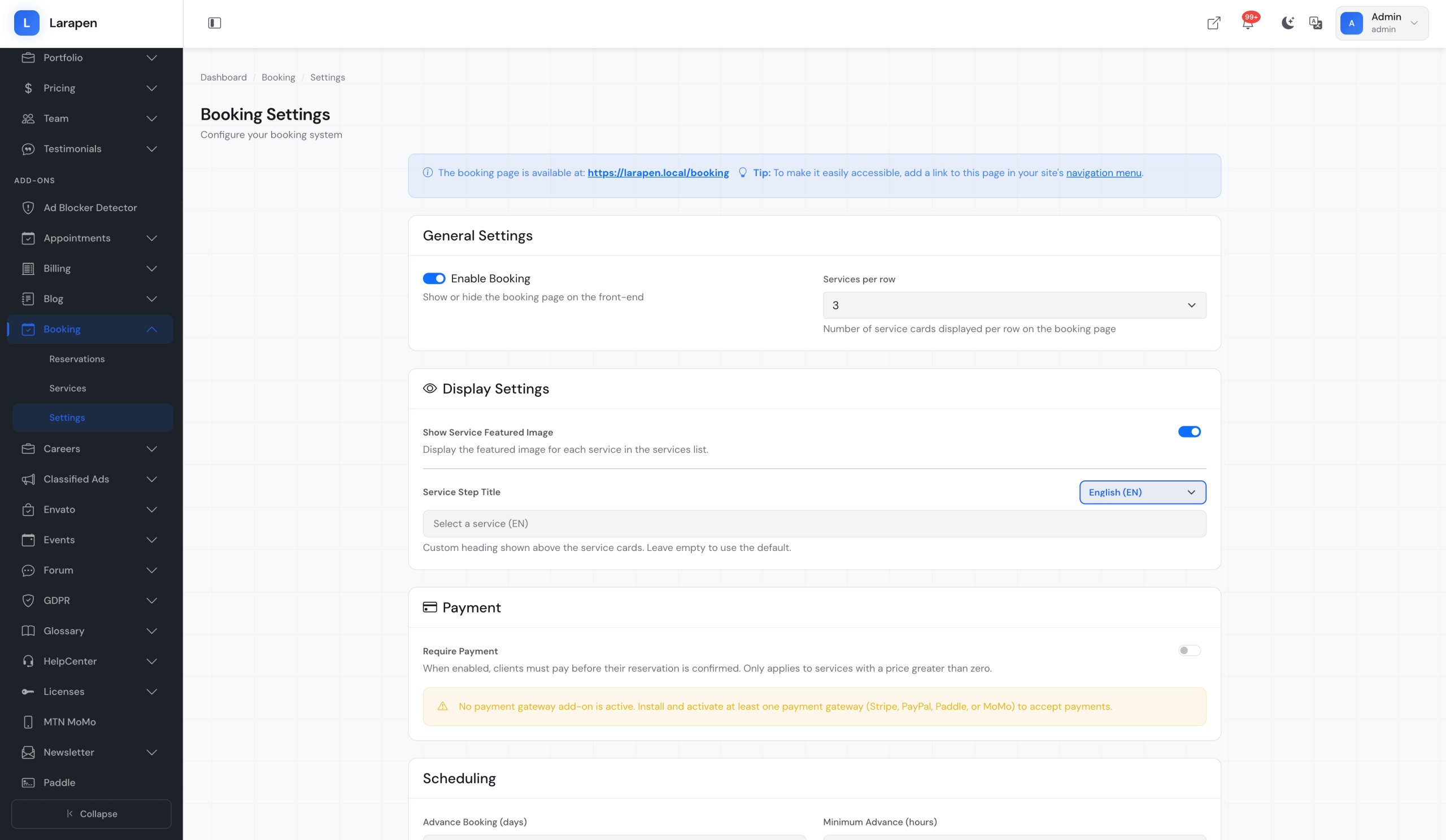Turn off Show Service Featured Image
This screenshot has width=1446, height=840.
click(x=1189, y=432)
